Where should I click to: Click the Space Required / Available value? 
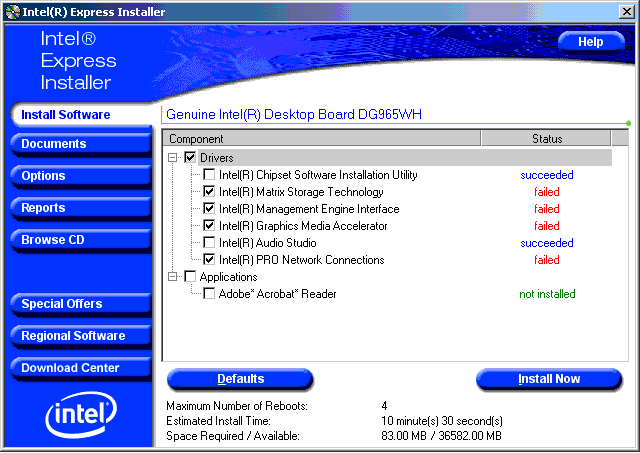point(441,436)
